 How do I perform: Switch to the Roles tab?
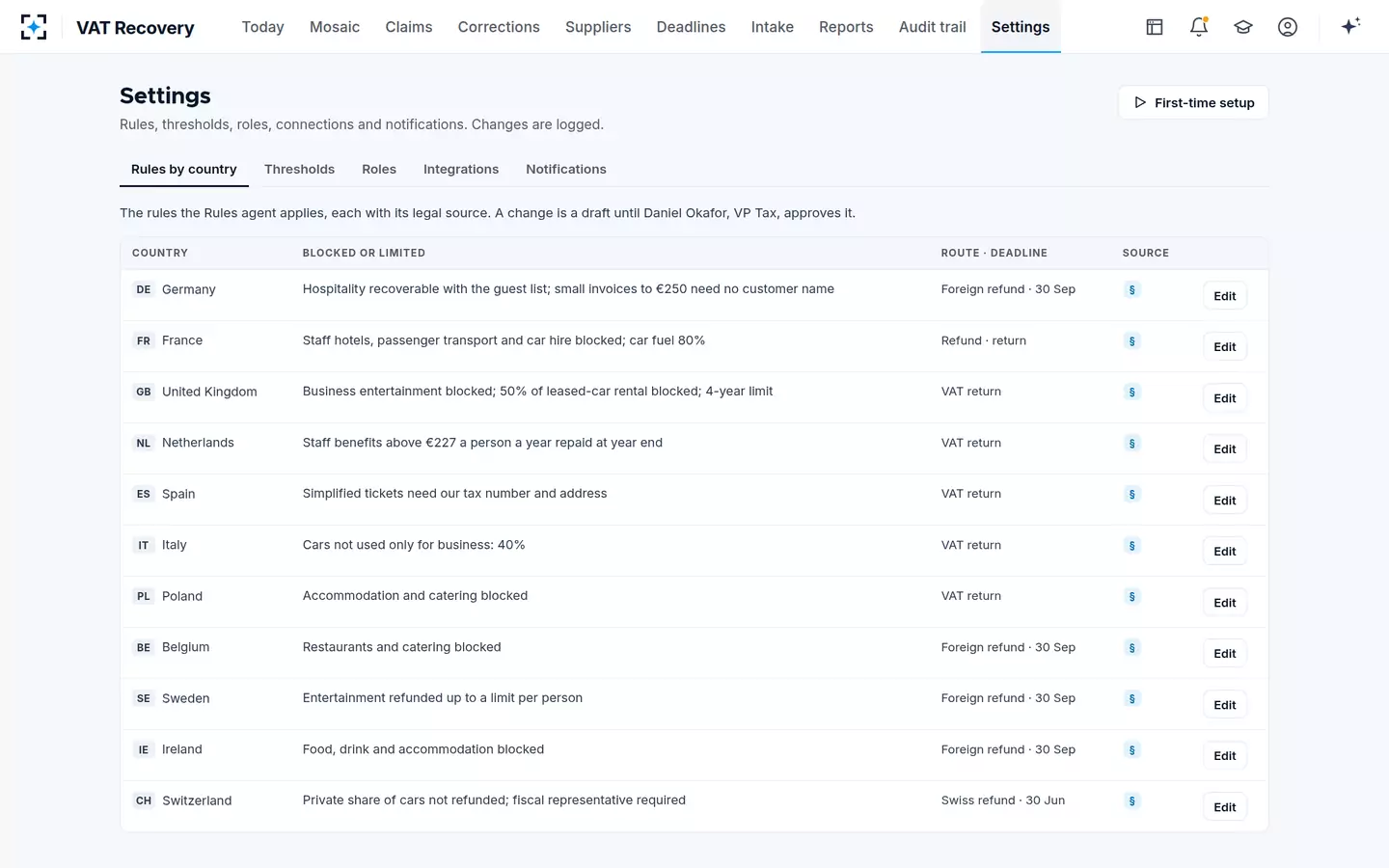[x=379, y=169]
